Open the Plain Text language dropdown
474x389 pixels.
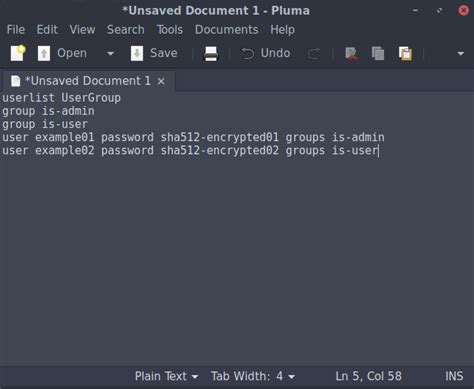pyautogui.click(x=166, y=376)
